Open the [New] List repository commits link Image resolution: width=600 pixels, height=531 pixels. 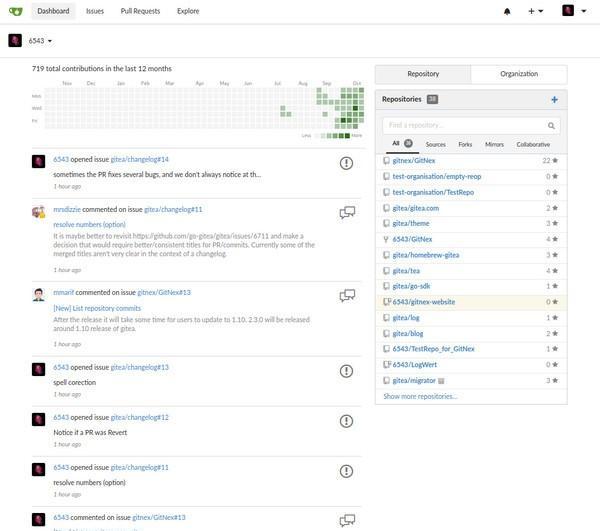click(x=97, y=308)
